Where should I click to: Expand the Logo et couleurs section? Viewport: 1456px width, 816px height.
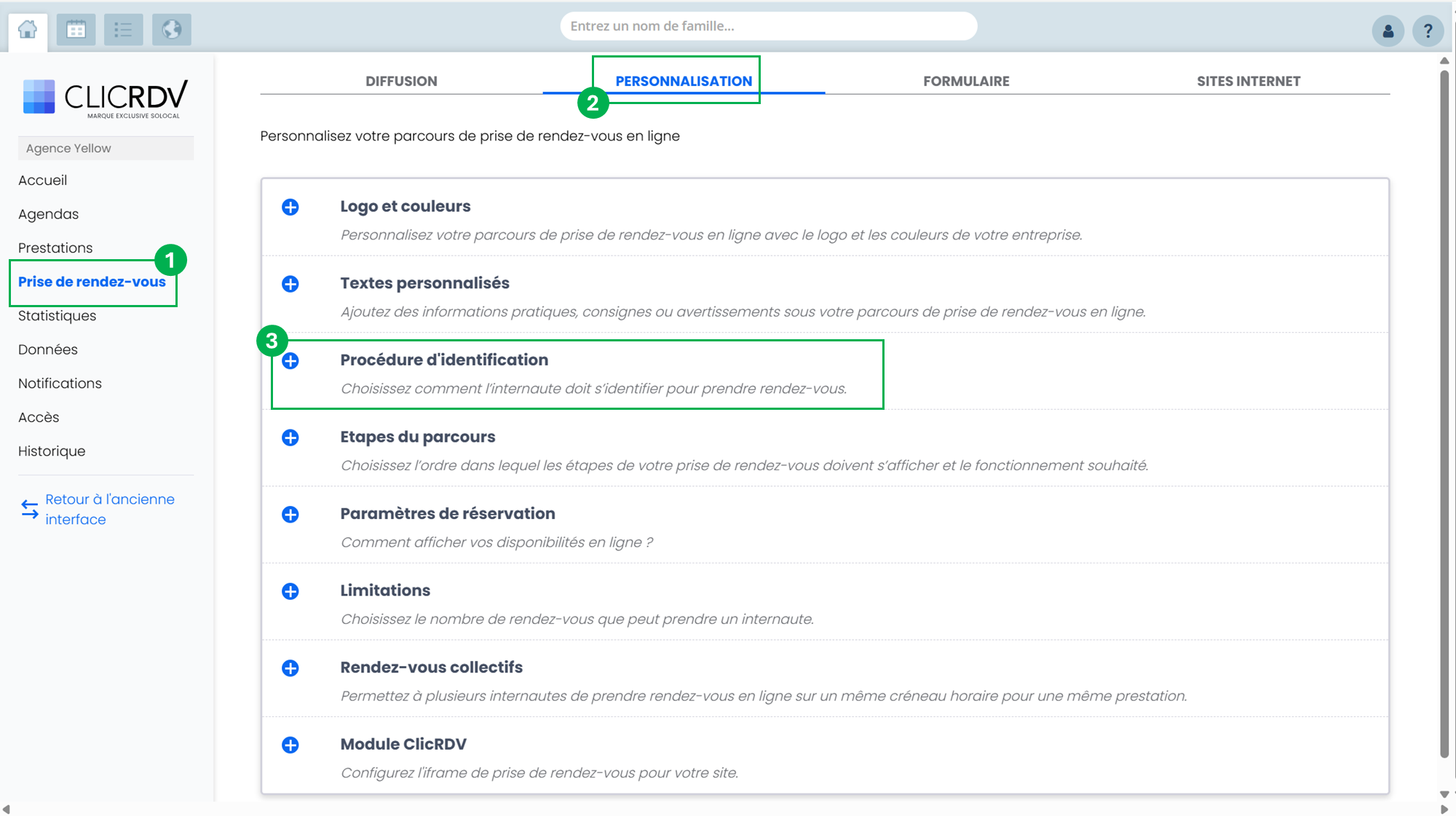tap(290, 207)
